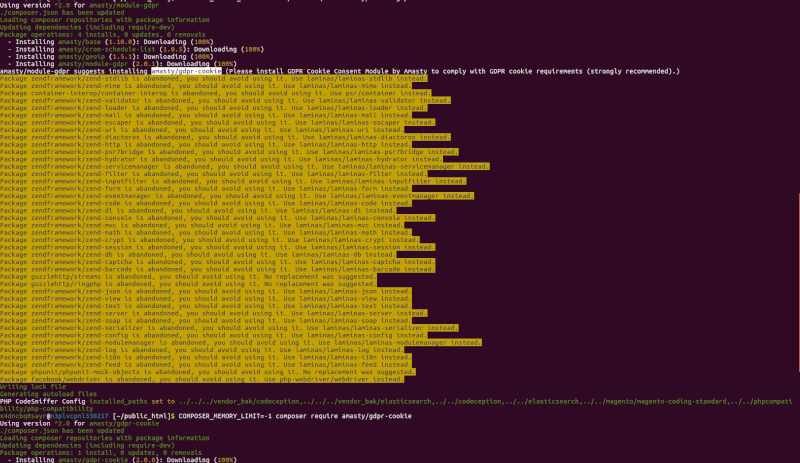Image resolution: width=800 pixels, height=463 pixels.
Task: Click the zendframework/zend-json abandoned warning
Action: point(206,291)
